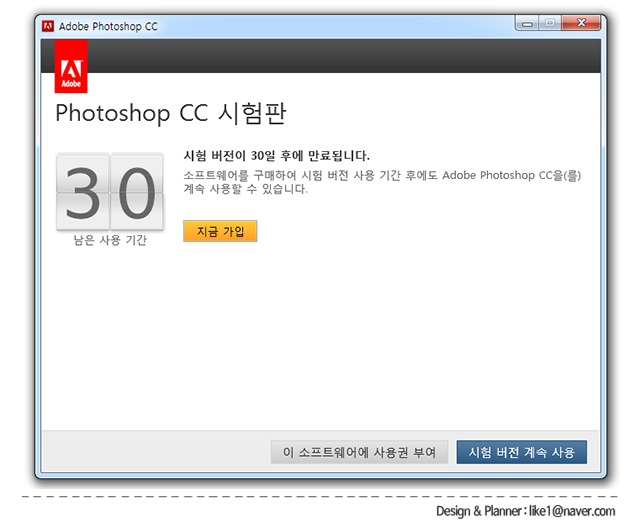Click the Adobe Photoshop CC title text
The height and width of the screenshot is (529, 640).
(x=108, y=27)
